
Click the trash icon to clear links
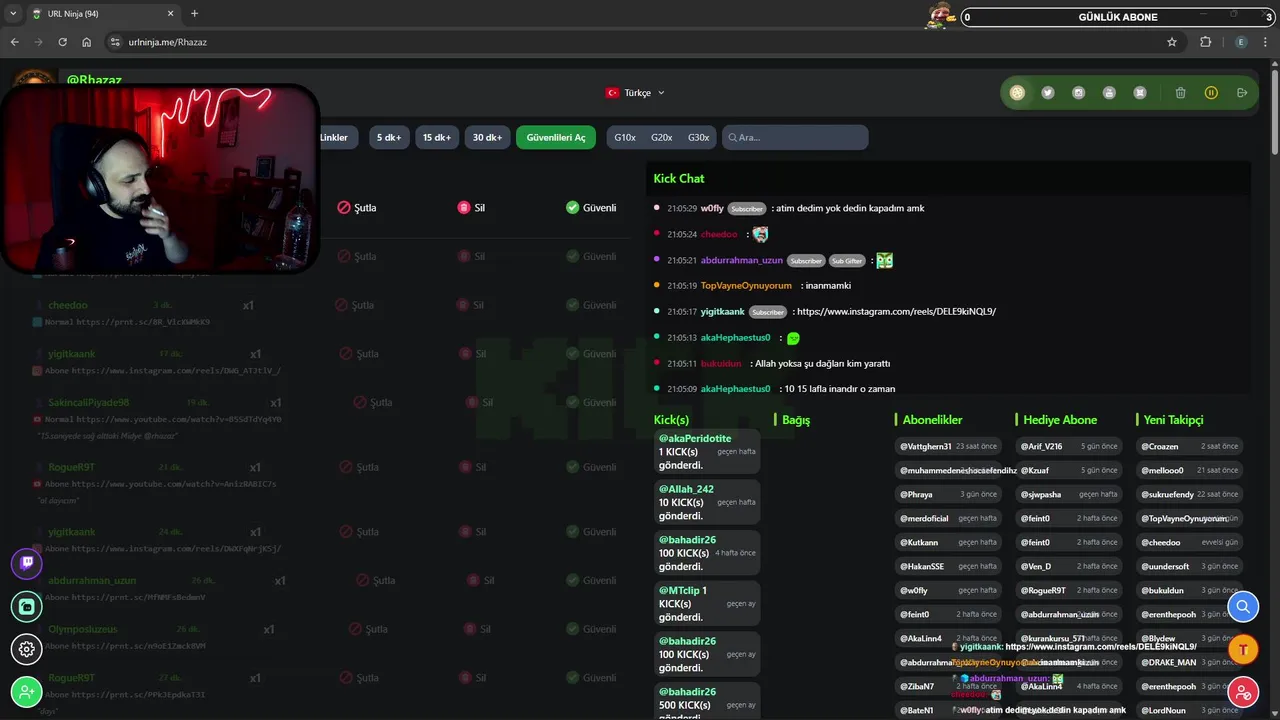[x=1180, y=93]
